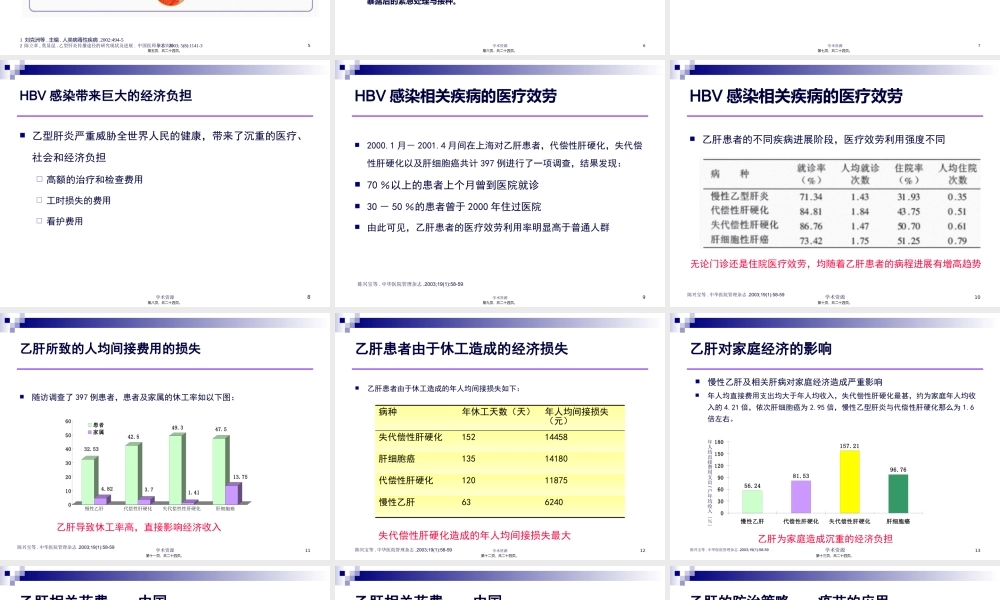Check the "高额的治疗和检查费用" checkbox item

(39, 179)
